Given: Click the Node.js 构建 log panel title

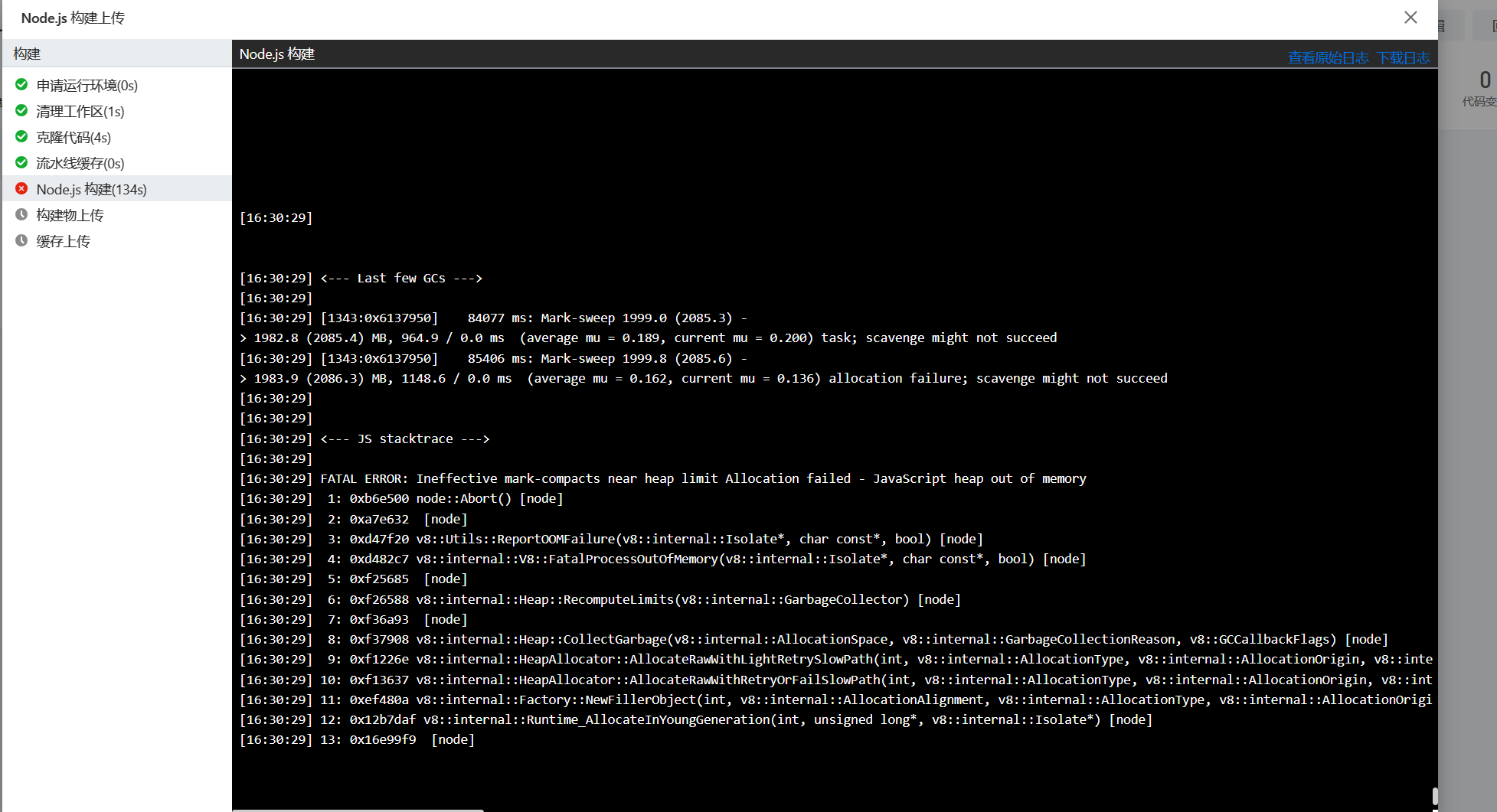Looking at the screenshot, I should 277,54.
